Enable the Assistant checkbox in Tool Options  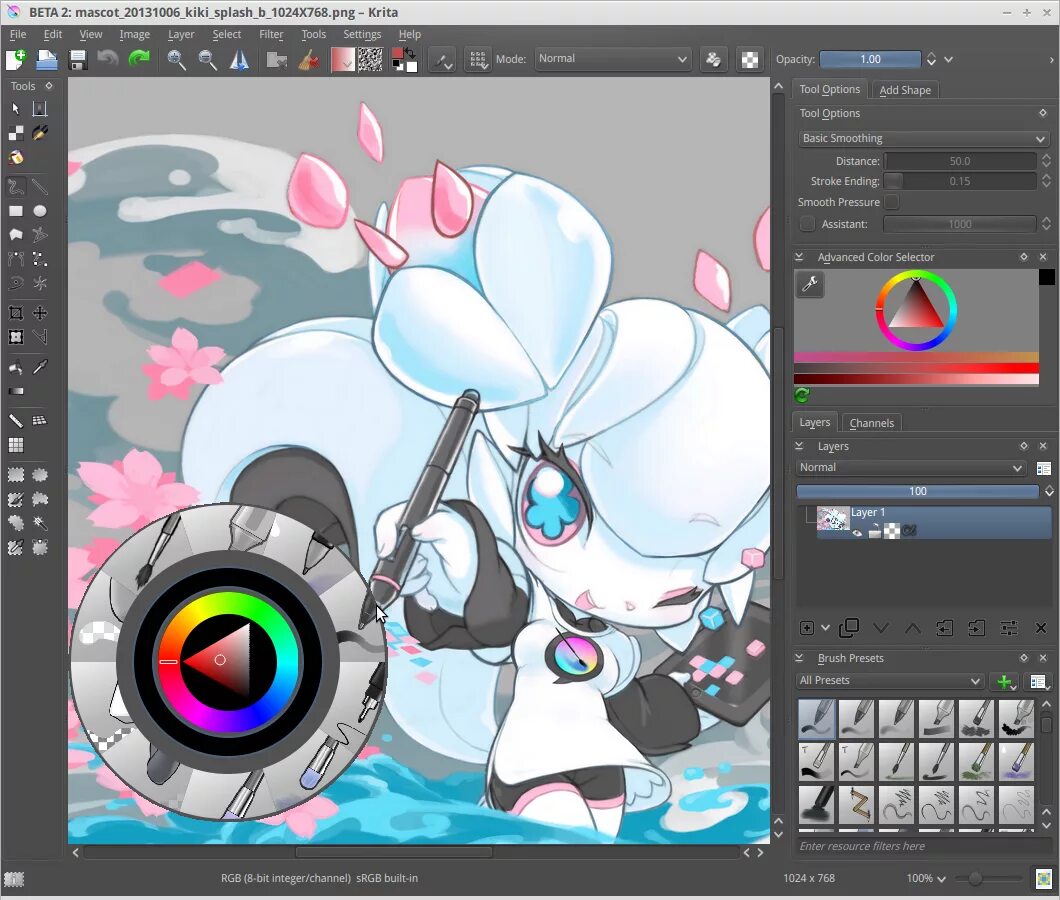pyautogui.click(x=808, y=224)
